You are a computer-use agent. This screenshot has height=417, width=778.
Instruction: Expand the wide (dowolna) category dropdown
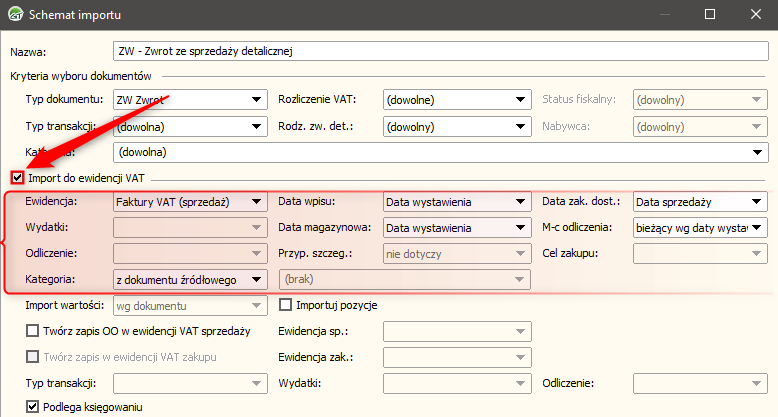[x=758, y=153]
